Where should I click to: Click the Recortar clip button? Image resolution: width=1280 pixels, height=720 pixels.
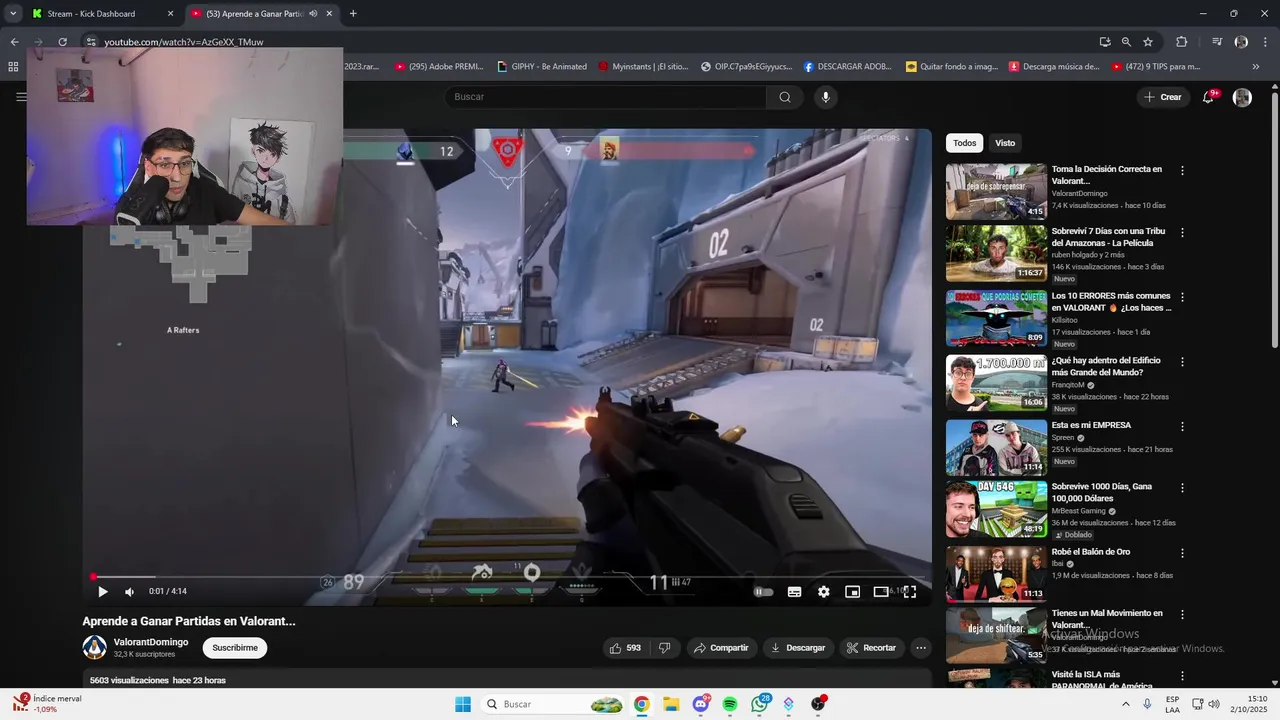pyautogui.click(x=872, y=648)
